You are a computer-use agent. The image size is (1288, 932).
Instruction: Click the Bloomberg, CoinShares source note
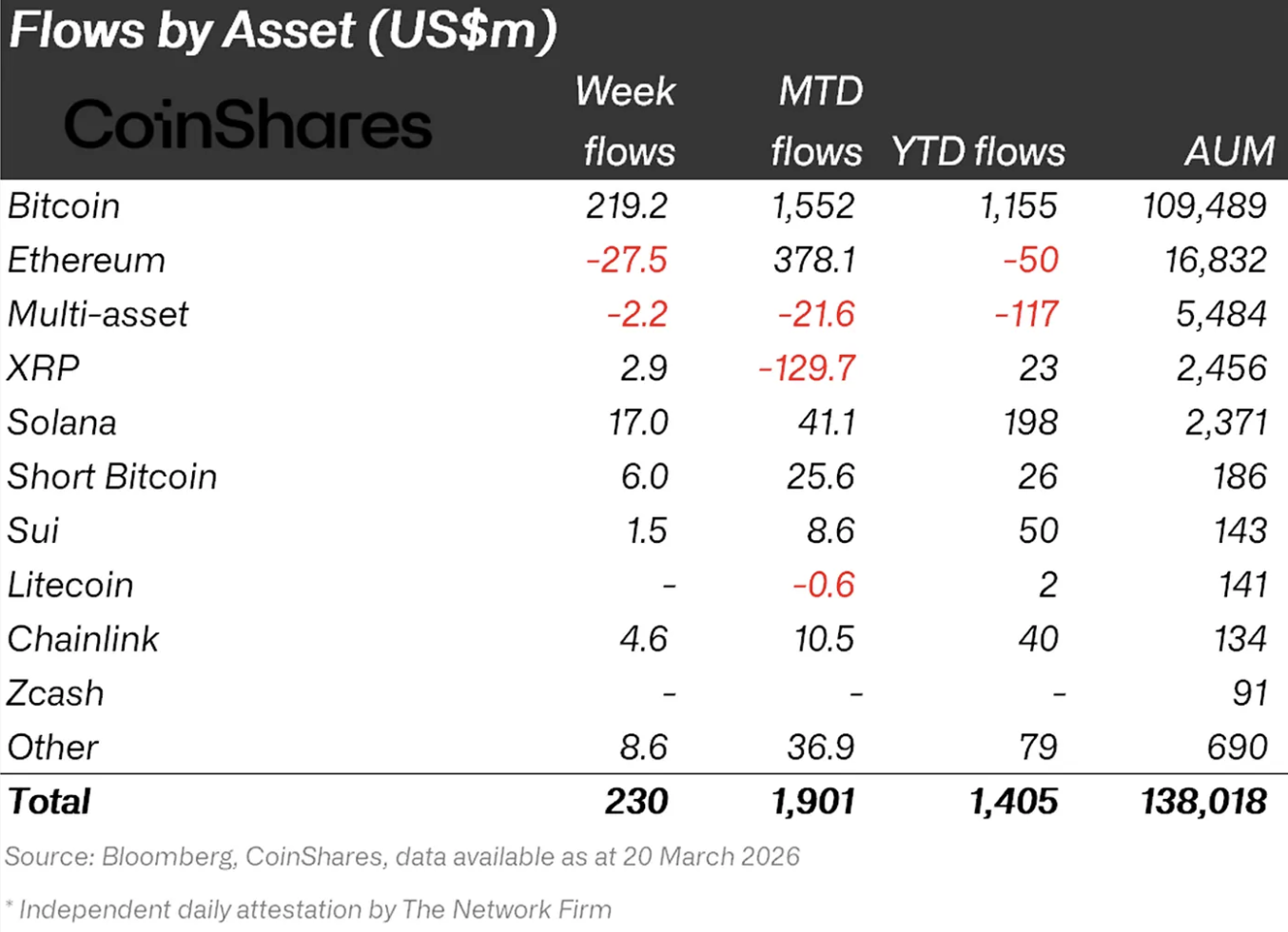[402, 857]
